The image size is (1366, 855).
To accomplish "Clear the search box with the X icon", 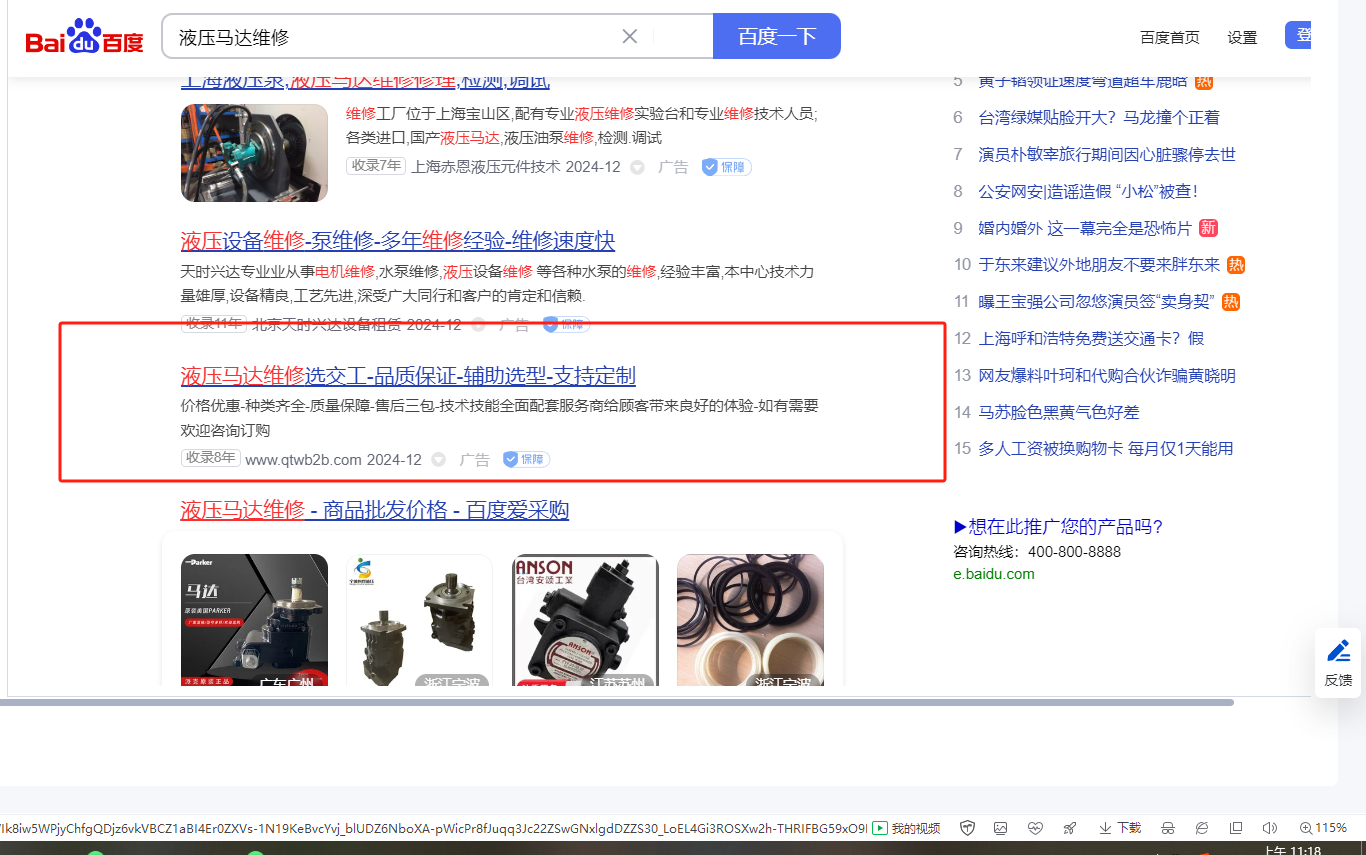I will click(x=630, y=37).
